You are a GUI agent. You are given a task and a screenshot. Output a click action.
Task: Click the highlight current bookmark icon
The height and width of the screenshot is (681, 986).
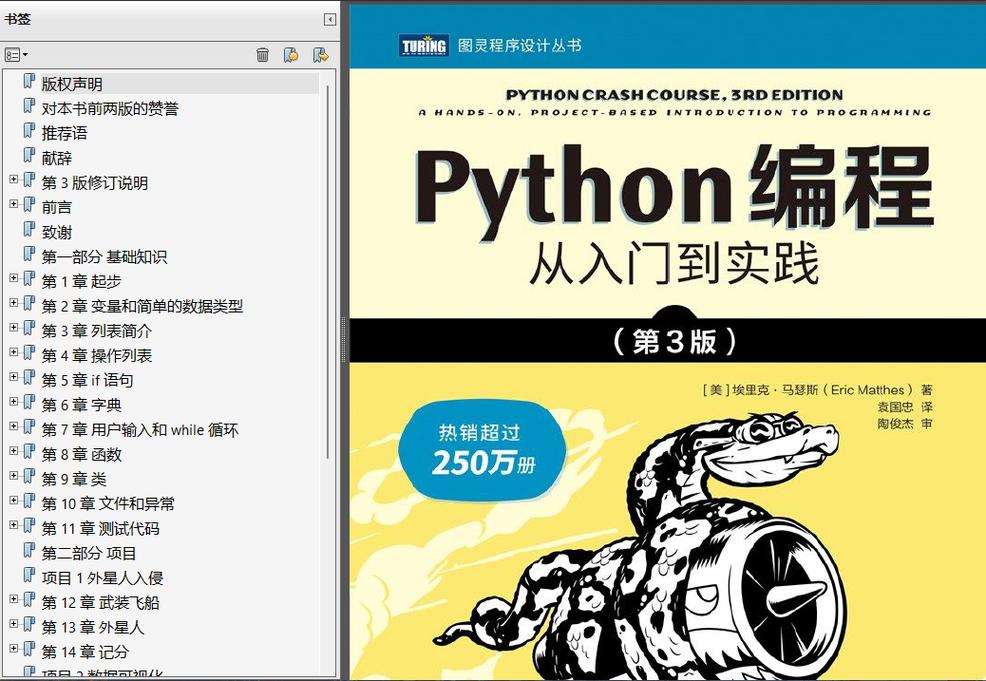319,56
